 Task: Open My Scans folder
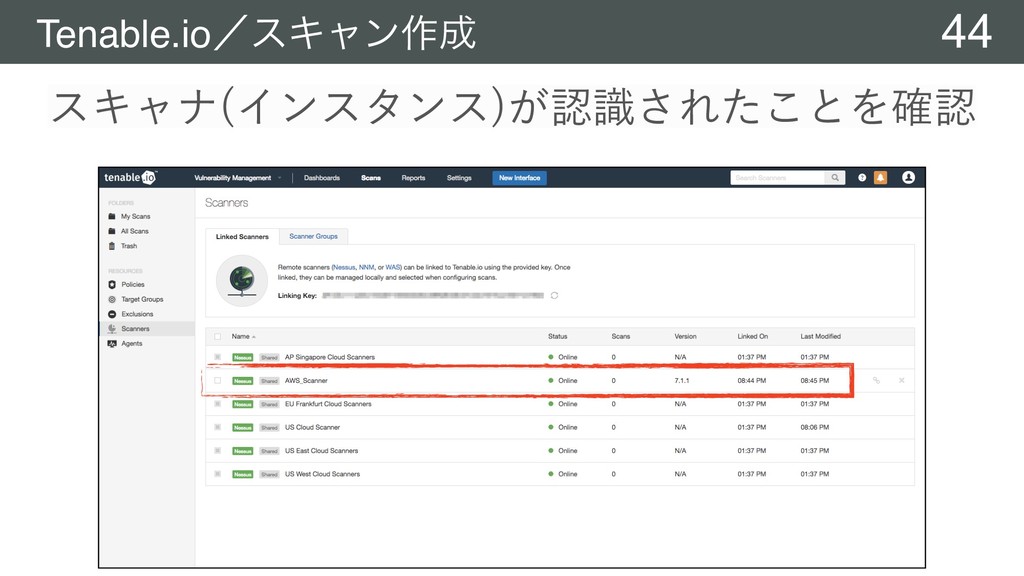[x=135, y=216]
